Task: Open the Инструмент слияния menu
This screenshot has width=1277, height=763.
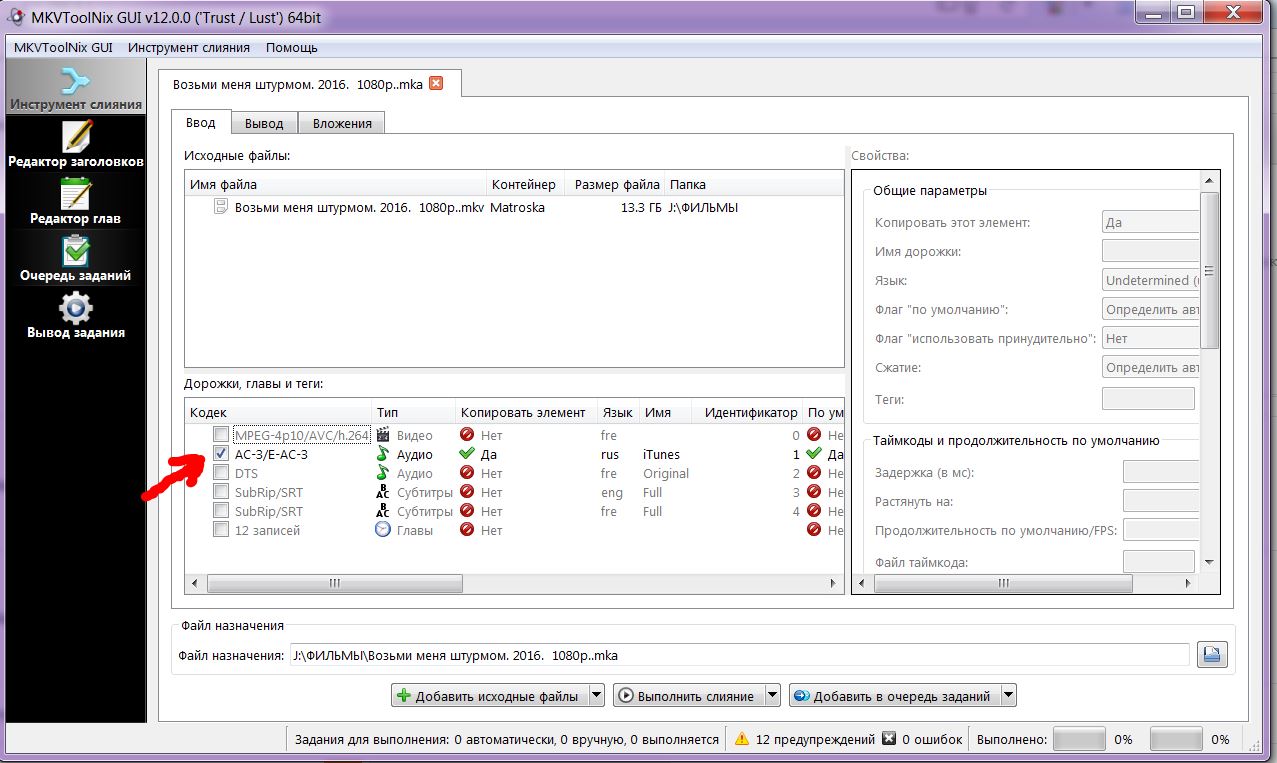Action: pyautogui.click(x=189, y=47)
